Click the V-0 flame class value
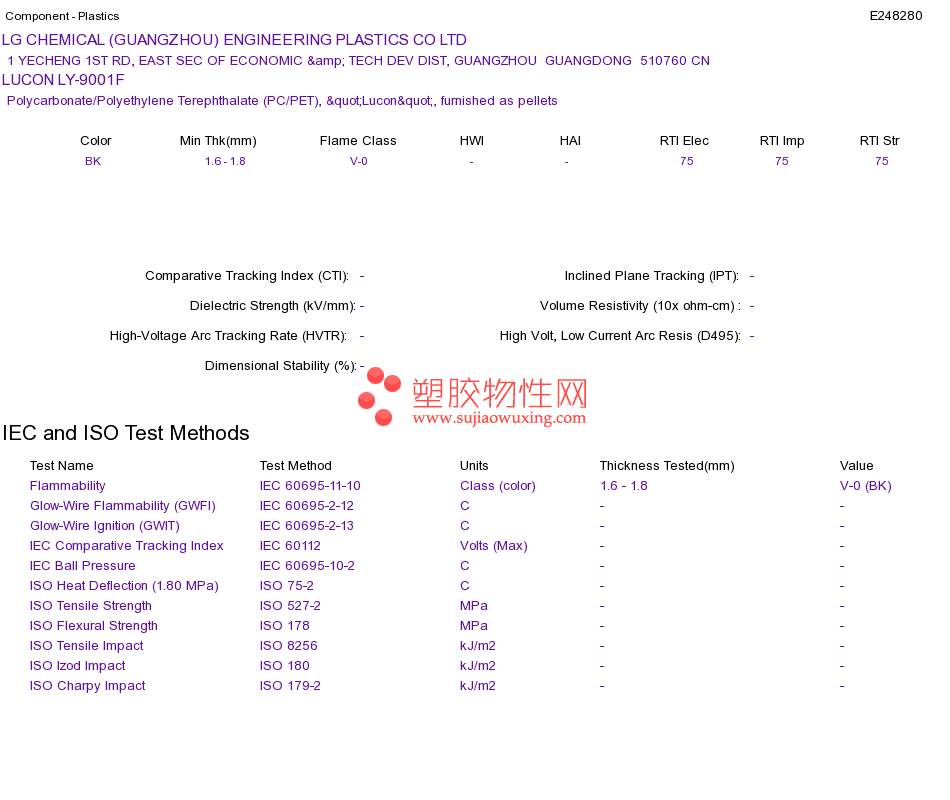Screen dimensions: 950x800 [x=359, y=161]
